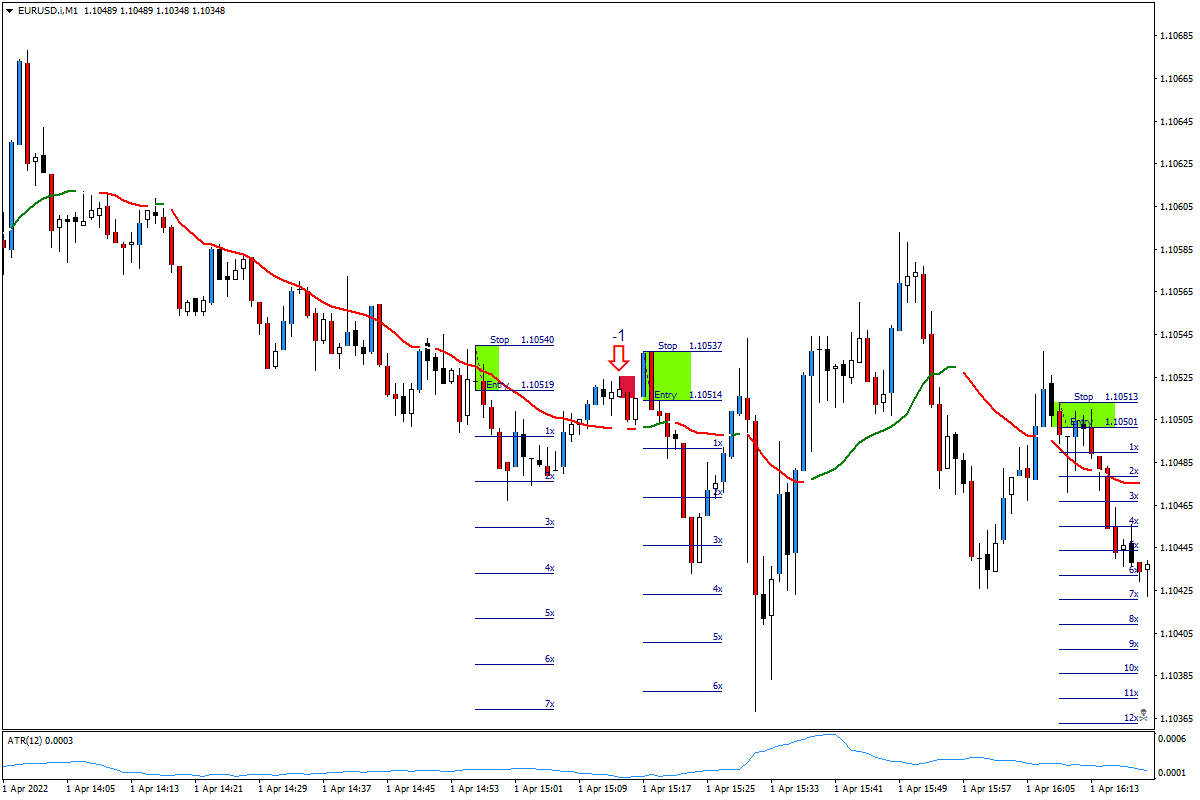This screenshot has width=1200, height=800.
Task: Select the red downward arrow marker labeled -1
Action: point(619,356)
